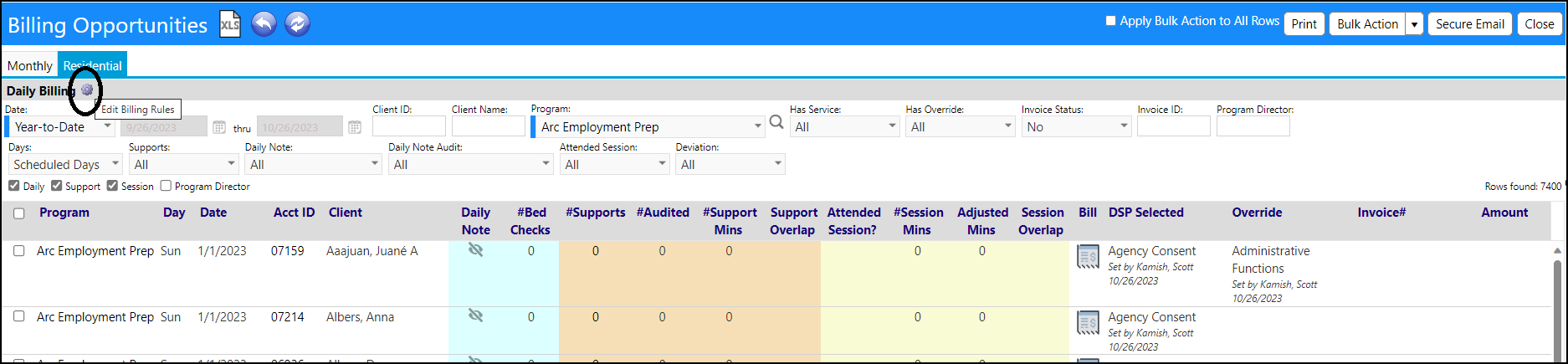The image size is (1568, 364).
Task: Sort by the DSP Selected column header
Action: pyautogui.click(x=1146, y=213)
